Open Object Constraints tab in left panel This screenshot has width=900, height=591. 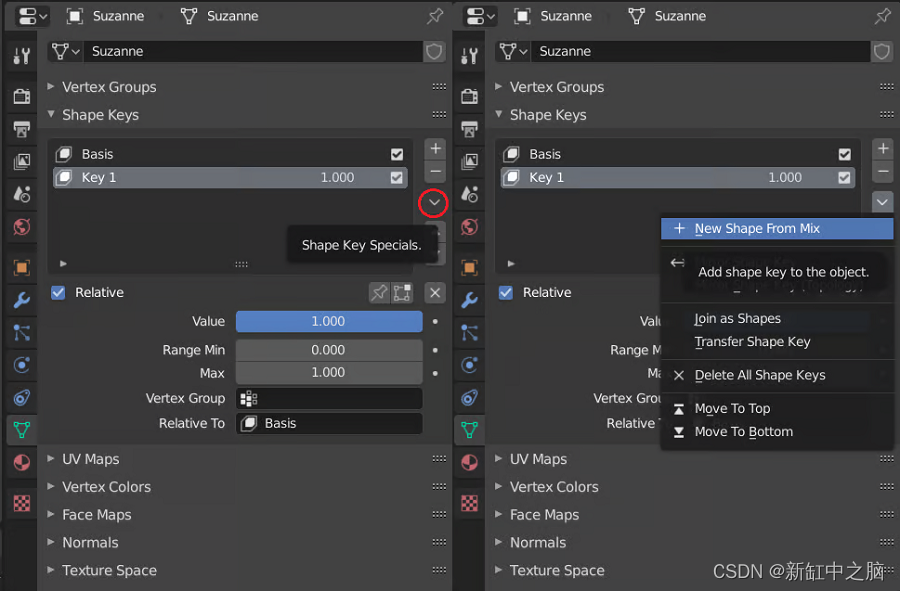pyautogui.click(x=22, y=397)
